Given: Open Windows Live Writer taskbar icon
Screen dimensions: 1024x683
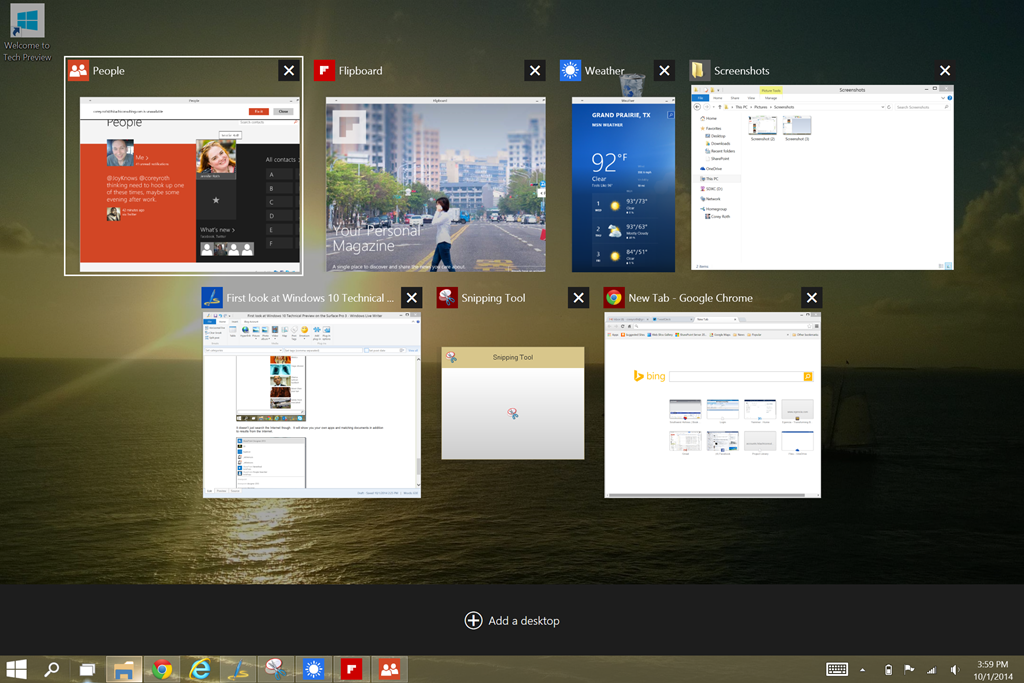Looking at the screenshot, I should [x=238, y=669].
